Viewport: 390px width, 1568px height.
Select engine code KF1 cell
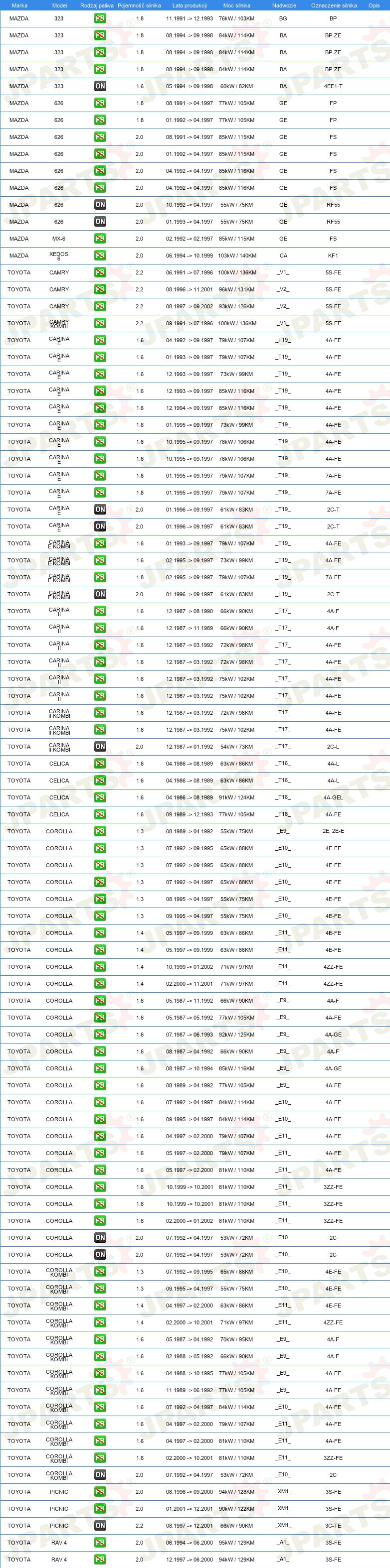[333, 256]
